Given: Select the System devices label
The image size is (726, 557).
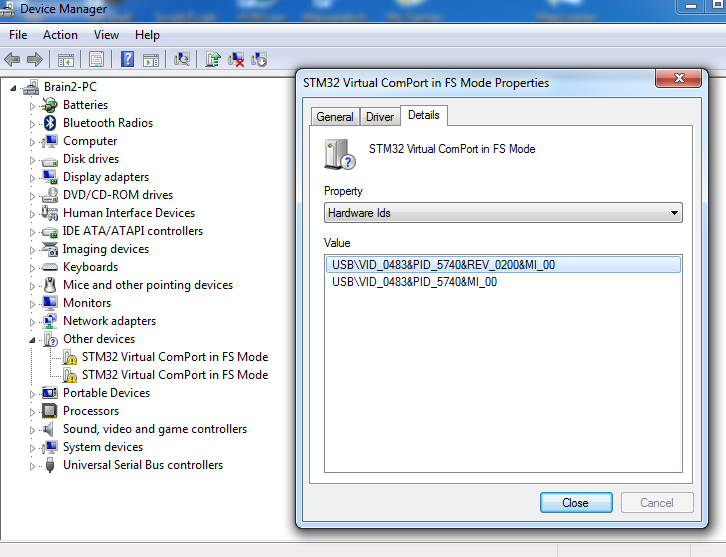Looking at the screenshot, I should [103, 447].
